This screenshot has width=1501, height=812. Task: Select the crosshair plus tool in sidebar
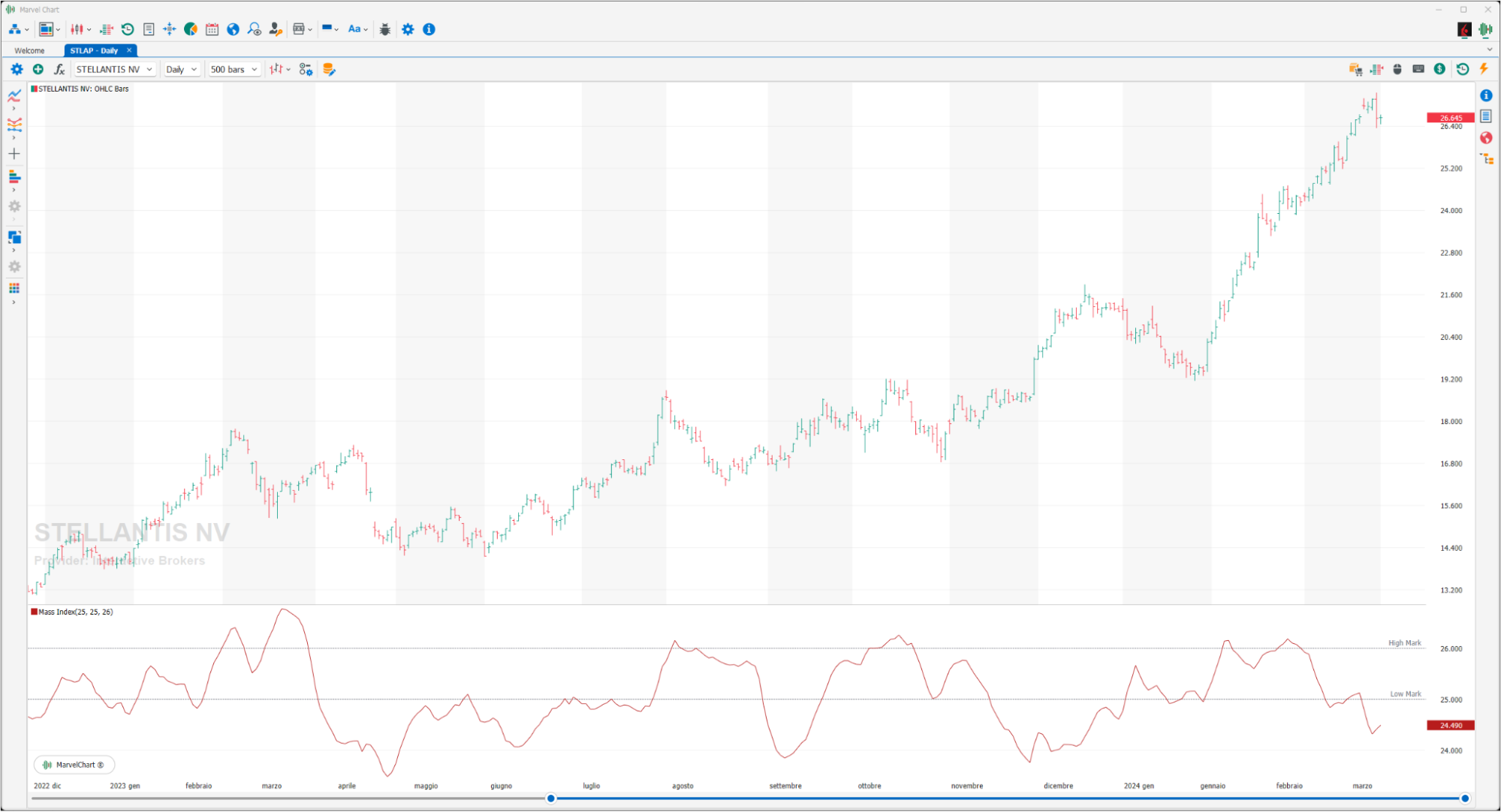pos(14,154)
